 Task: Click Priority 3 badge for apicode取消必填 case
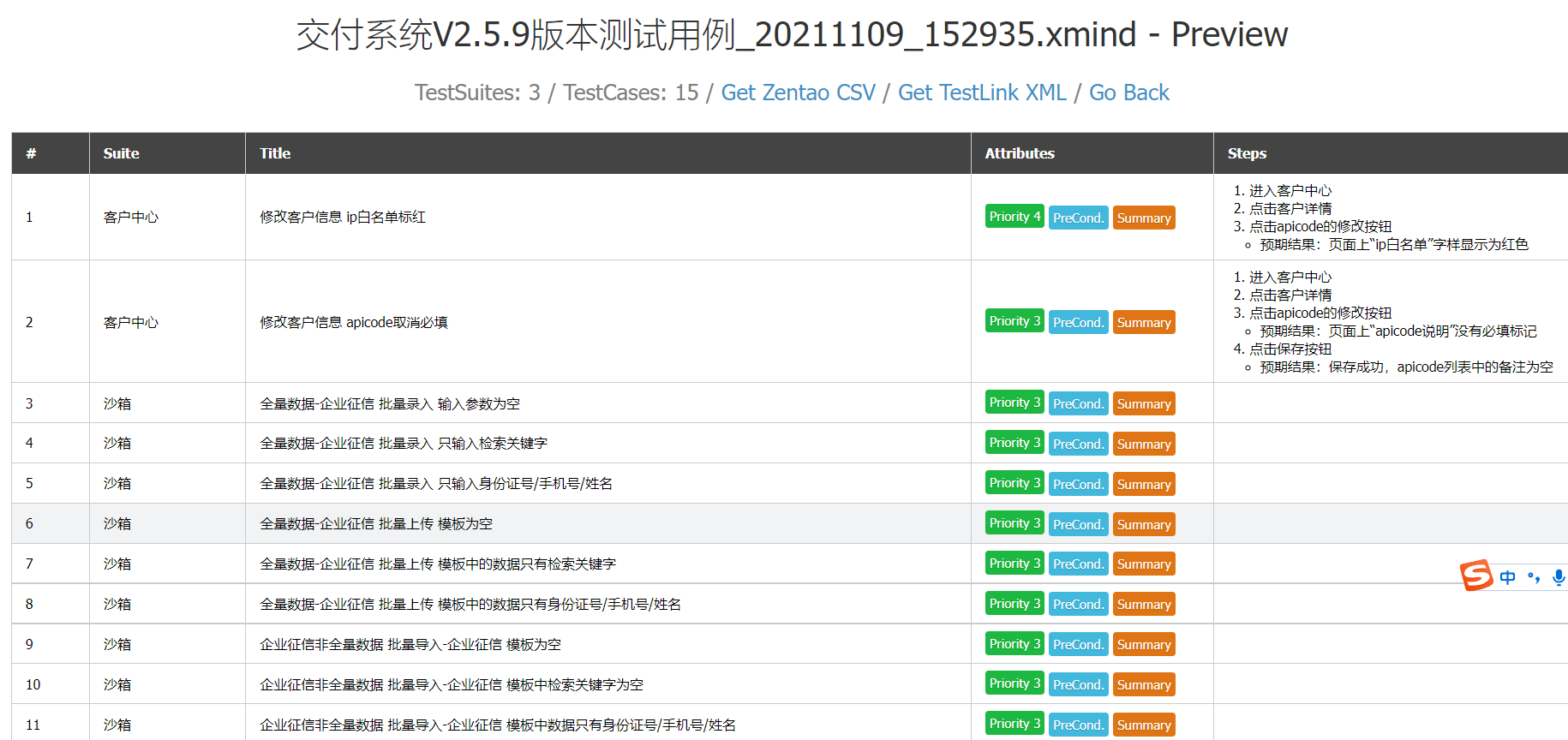1014,321
